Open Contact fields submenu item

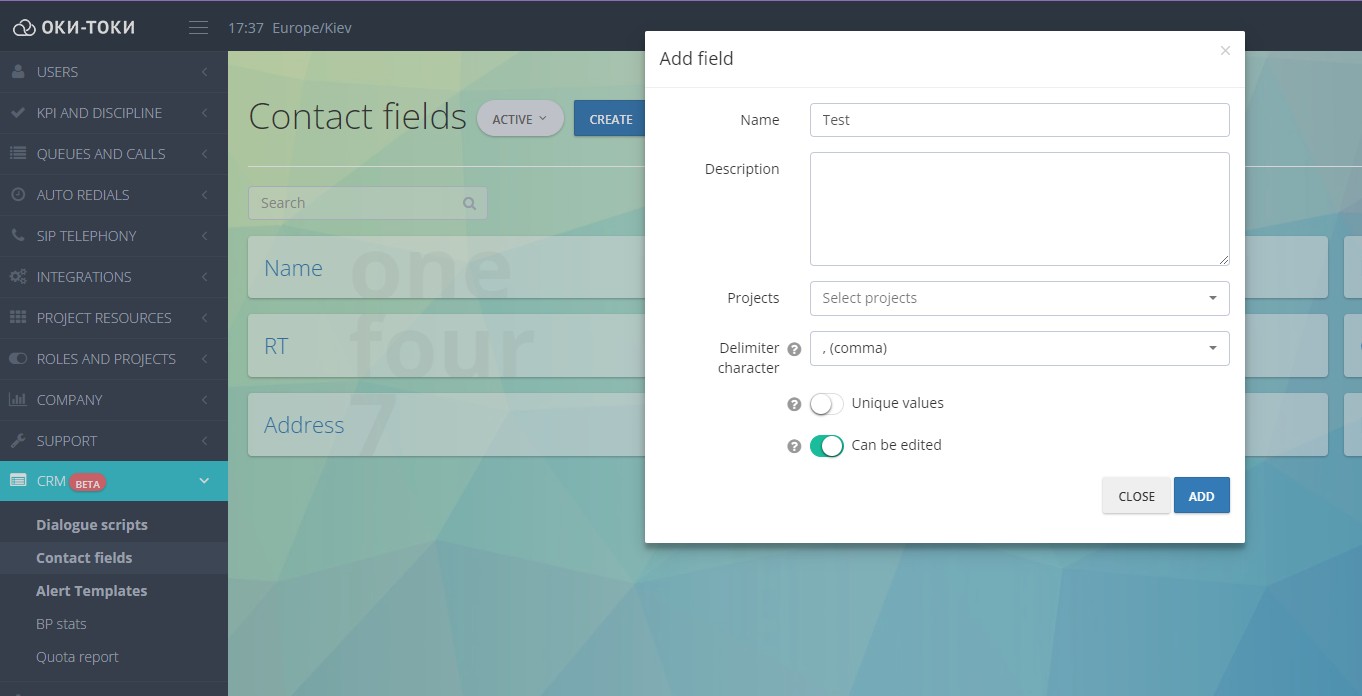click(84, 558)
